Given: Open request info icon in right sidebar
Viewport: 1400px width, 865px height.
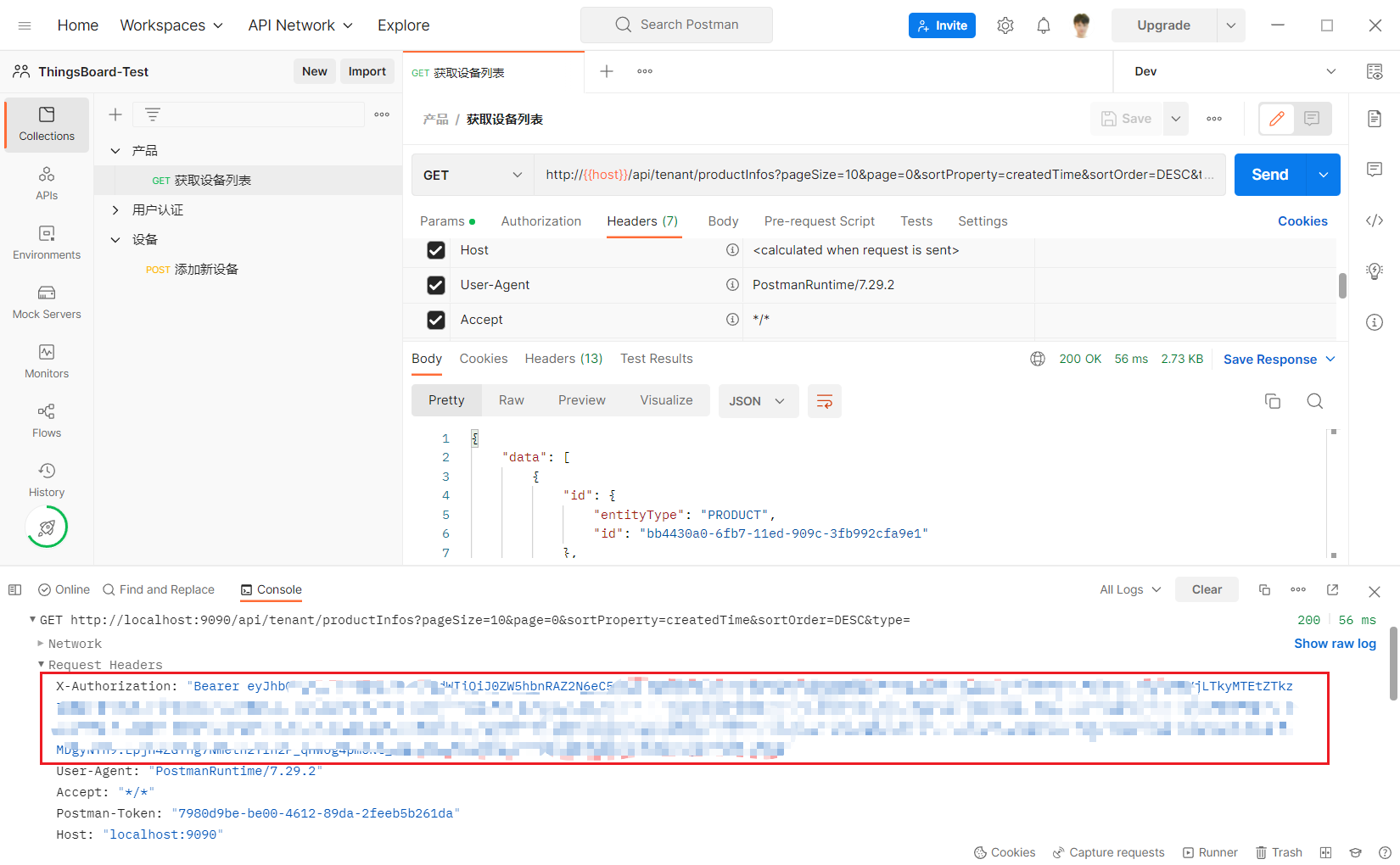Looking at the screenshot, I should pos(1375,322).
